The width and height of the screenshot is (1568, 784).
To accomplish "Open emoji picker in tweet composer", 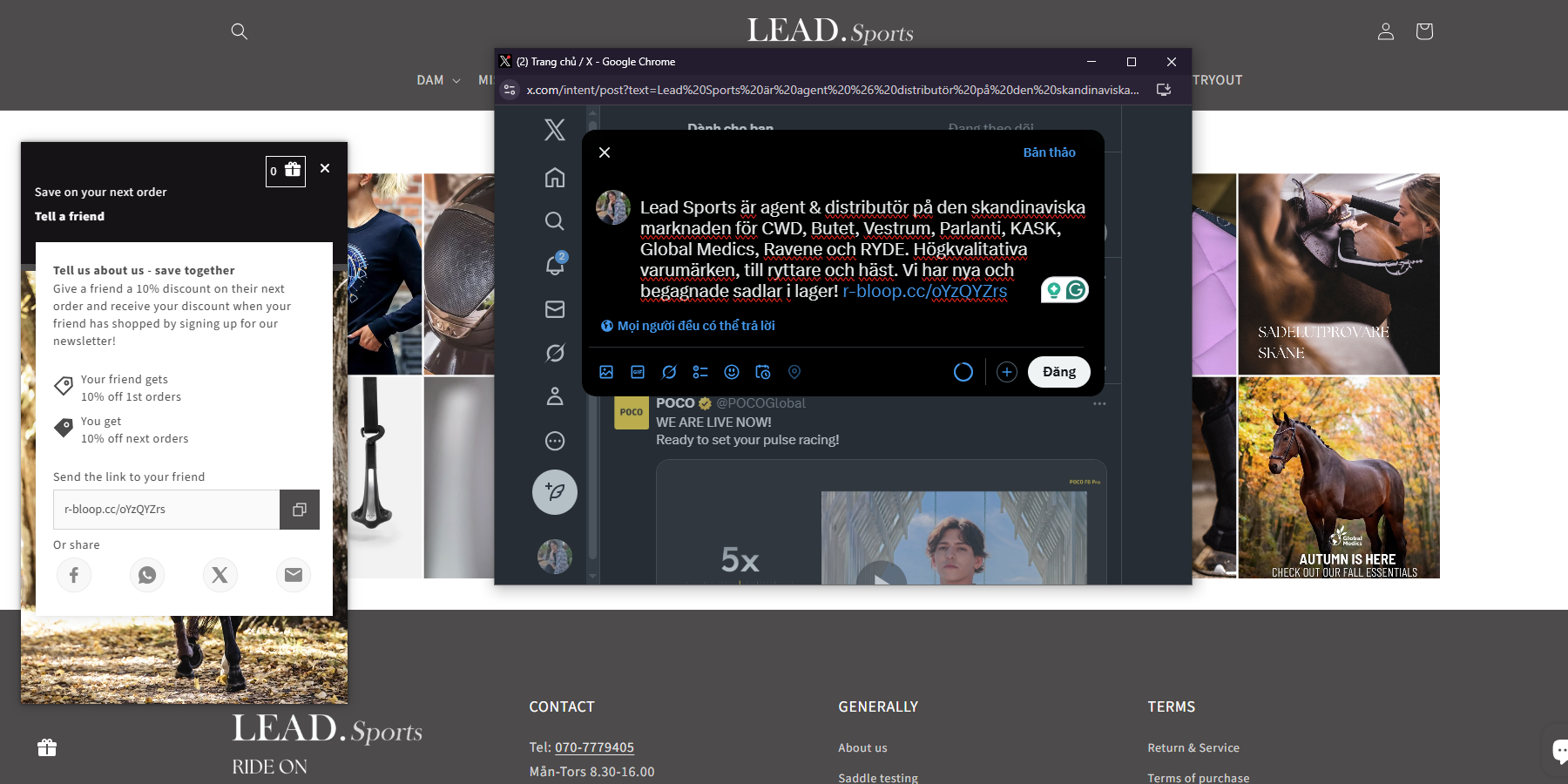I will point(732,372).
